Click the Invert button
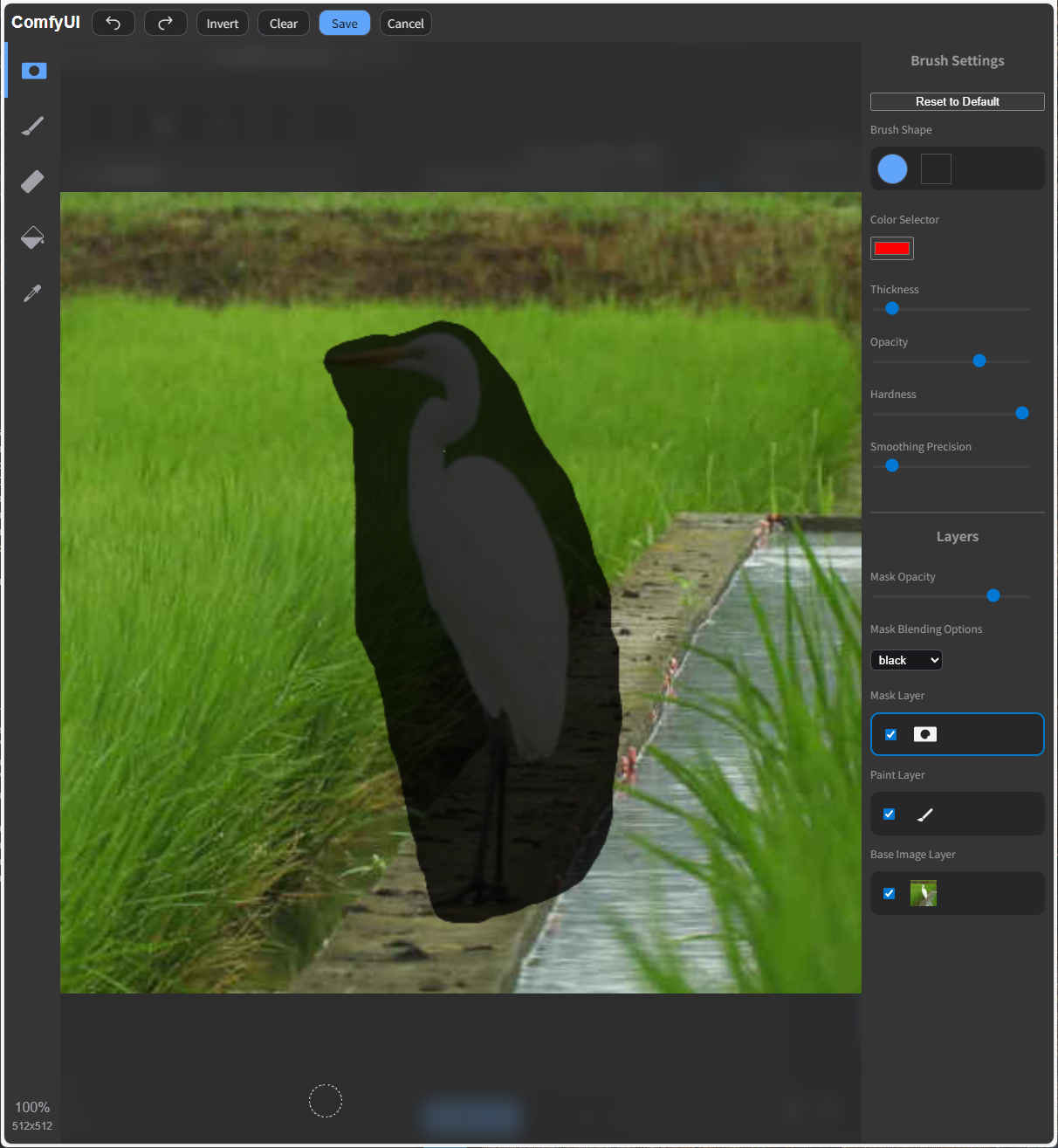 (x=222, y=24)
